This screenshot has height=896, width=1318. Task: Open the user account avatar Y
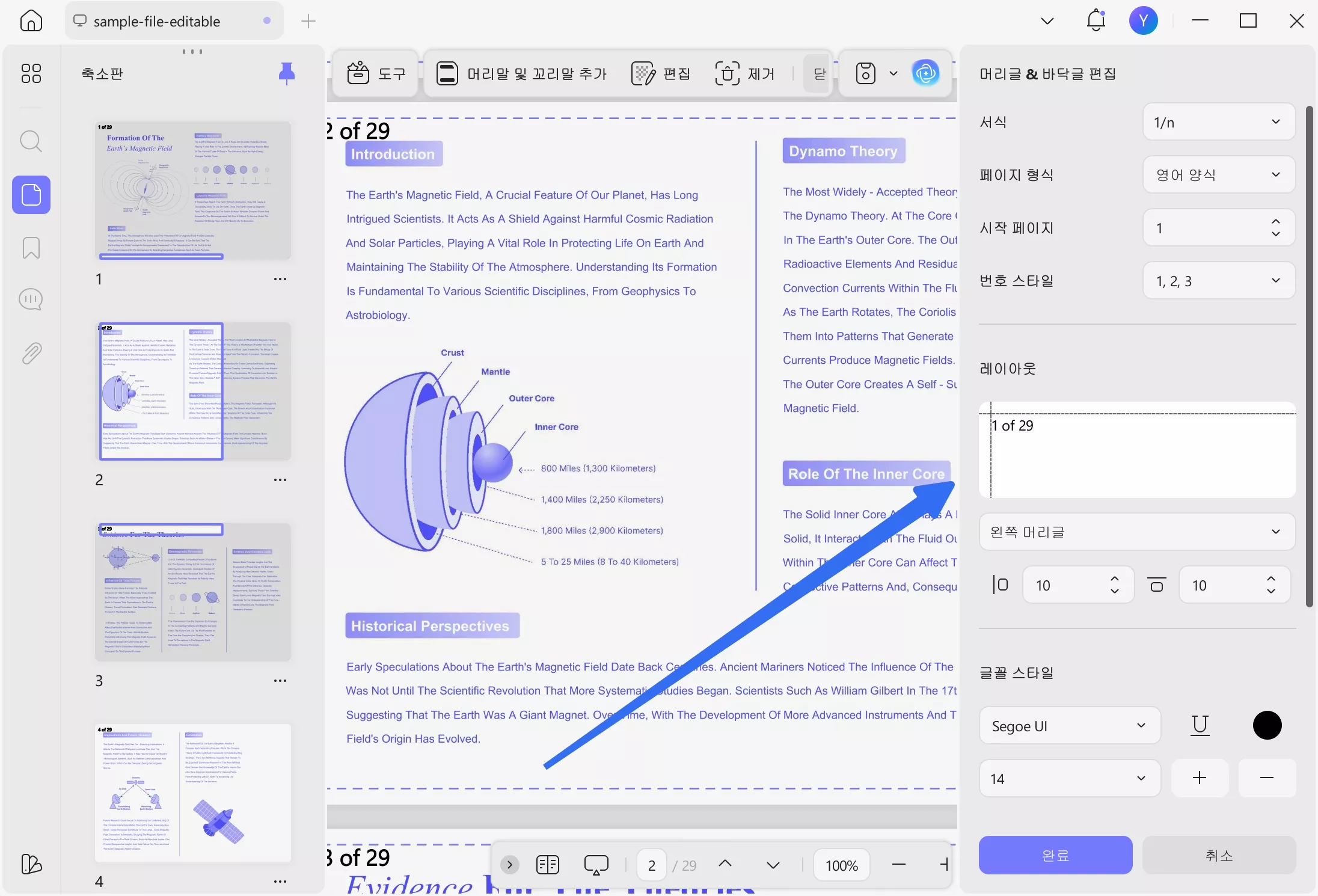(x=1143, y=20)
